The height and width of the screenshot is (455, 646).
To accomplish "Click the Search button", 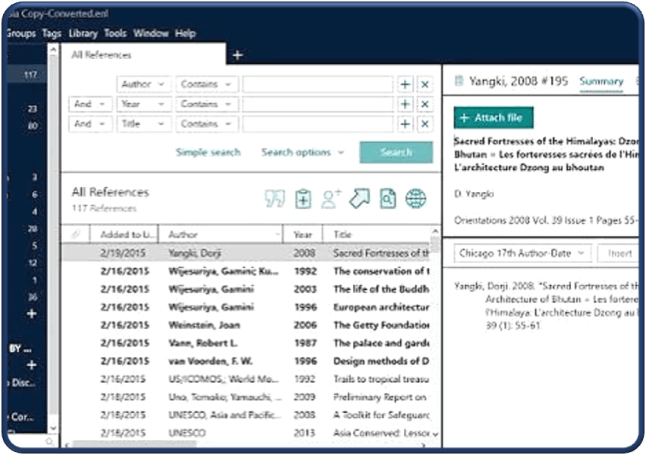I will pos(396,152).
